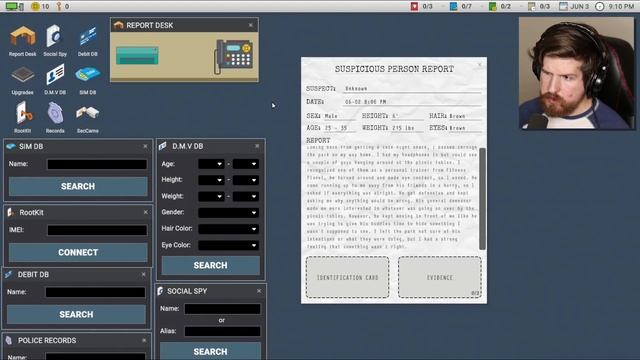This screenshot has width=640, height=360.
Task: Click the Police Records window title icon
Action: click(x=9, y=340)
